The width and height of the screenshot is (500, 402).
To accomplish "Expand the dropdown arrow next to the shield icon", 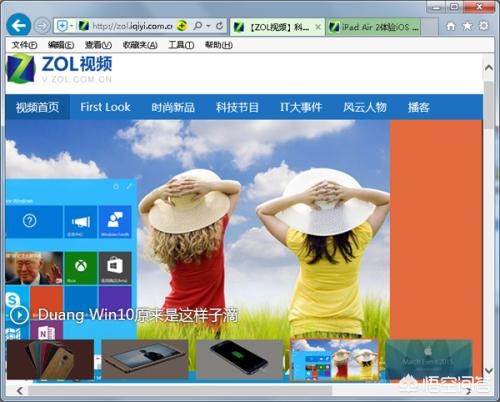I will tap(71, 26).
